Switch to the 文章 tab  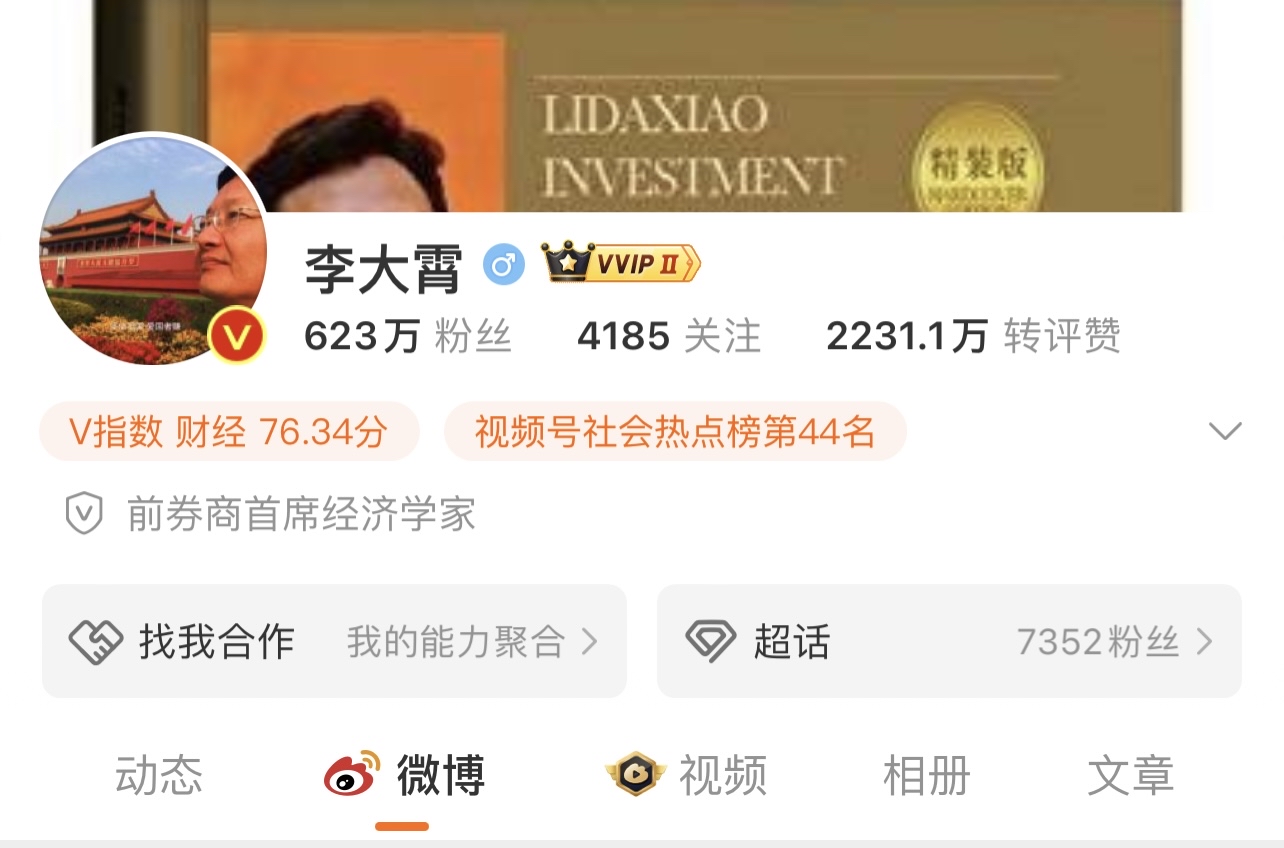[1131, 775]
